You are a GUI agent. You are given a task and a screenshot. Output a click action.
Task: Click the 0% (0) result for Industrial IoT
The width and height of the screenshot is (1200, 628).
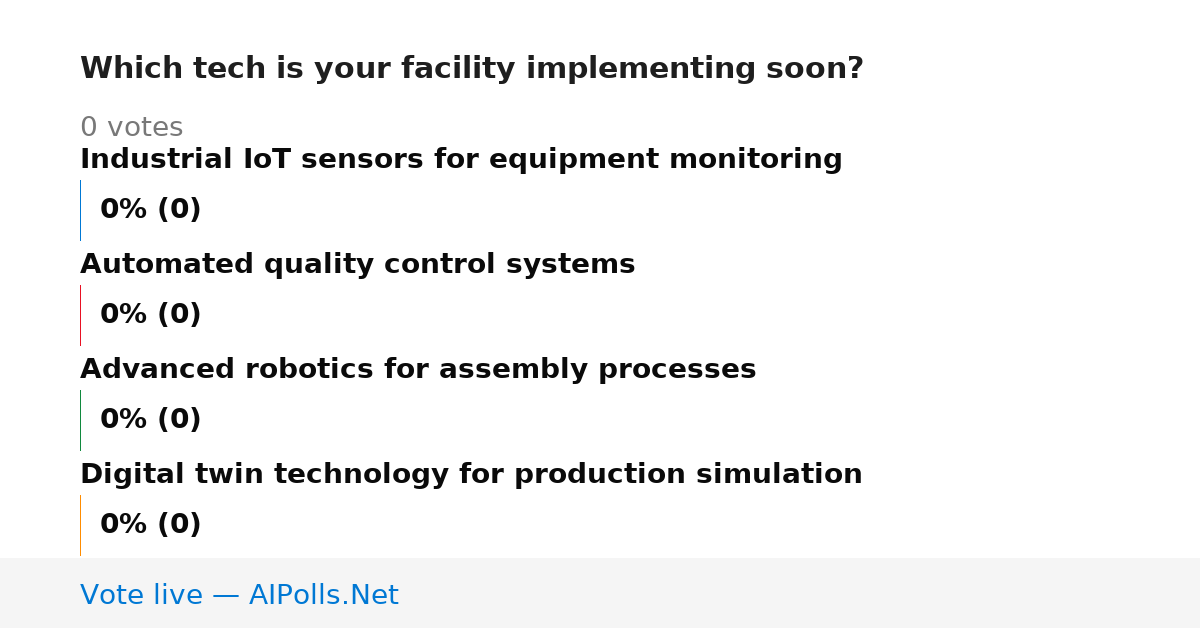(x=150, y=210)
